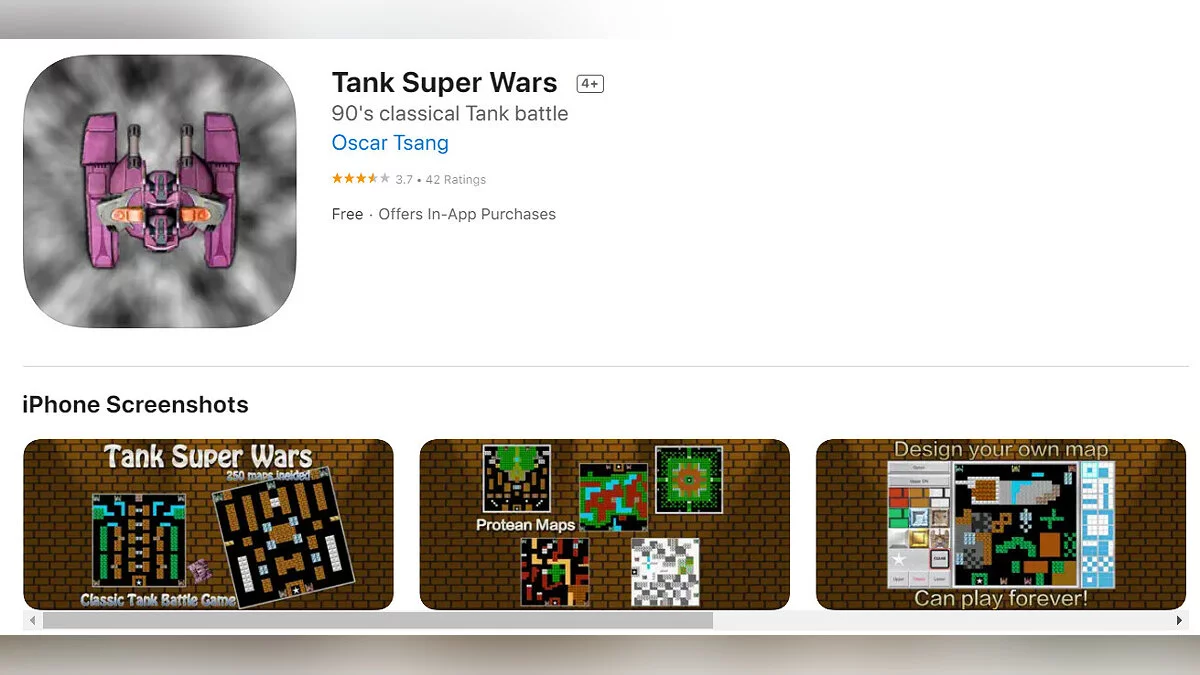The image size is (1200, 675).
Task: Click the white snowy map in Protean Maps
Action: tap(665, 572)
